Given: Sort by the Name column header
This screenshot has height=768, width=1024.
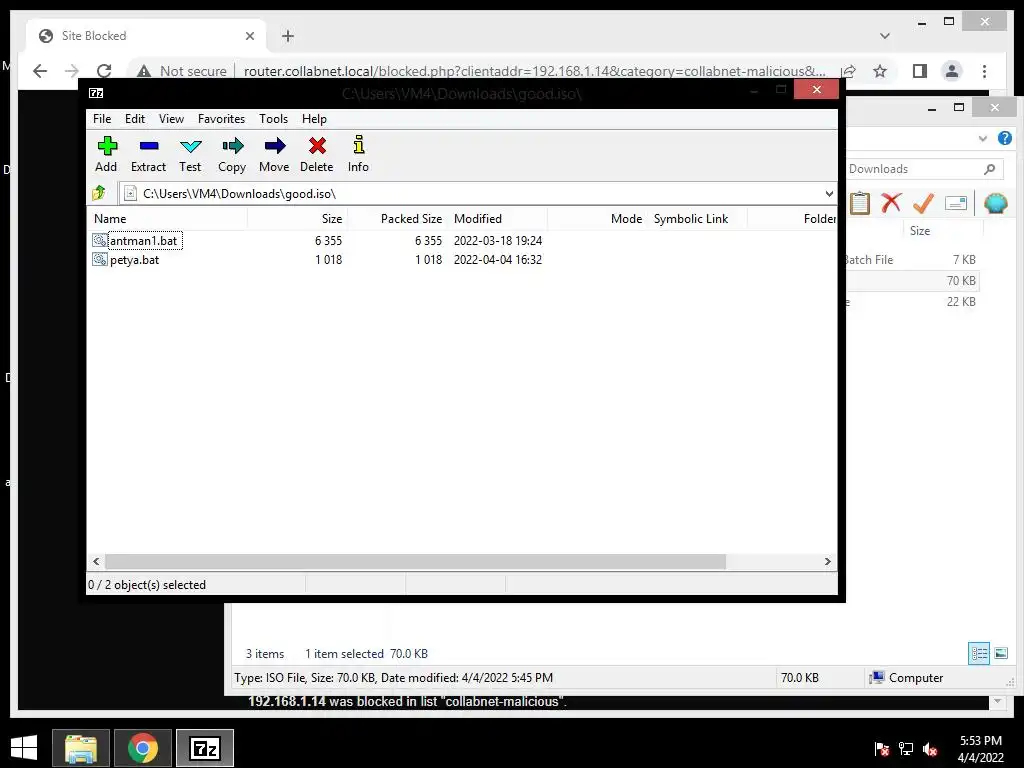Looking at the screenshot, I should click(167, 219).
